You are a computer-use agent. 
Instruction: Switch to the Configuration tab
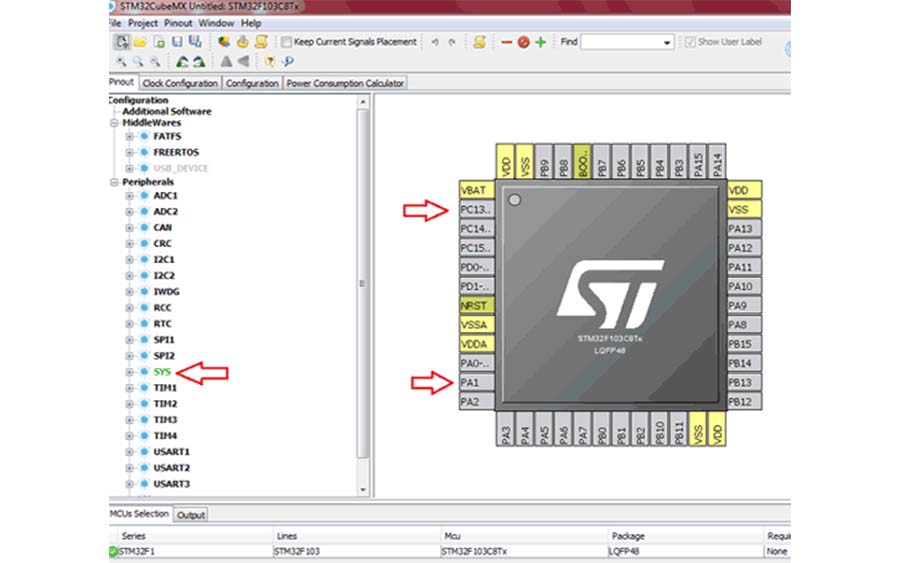(x=252, y=83)
